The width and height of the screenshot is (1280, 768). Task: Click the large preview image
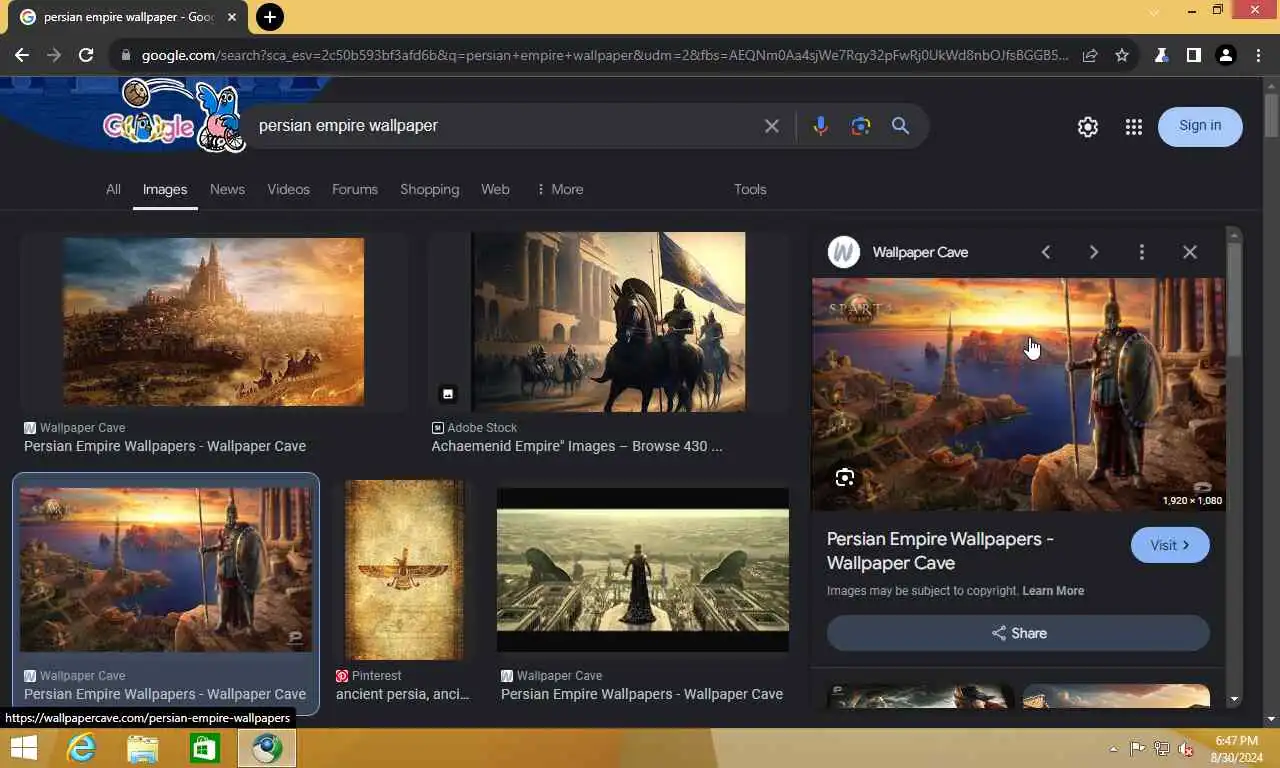[1018, 394]
